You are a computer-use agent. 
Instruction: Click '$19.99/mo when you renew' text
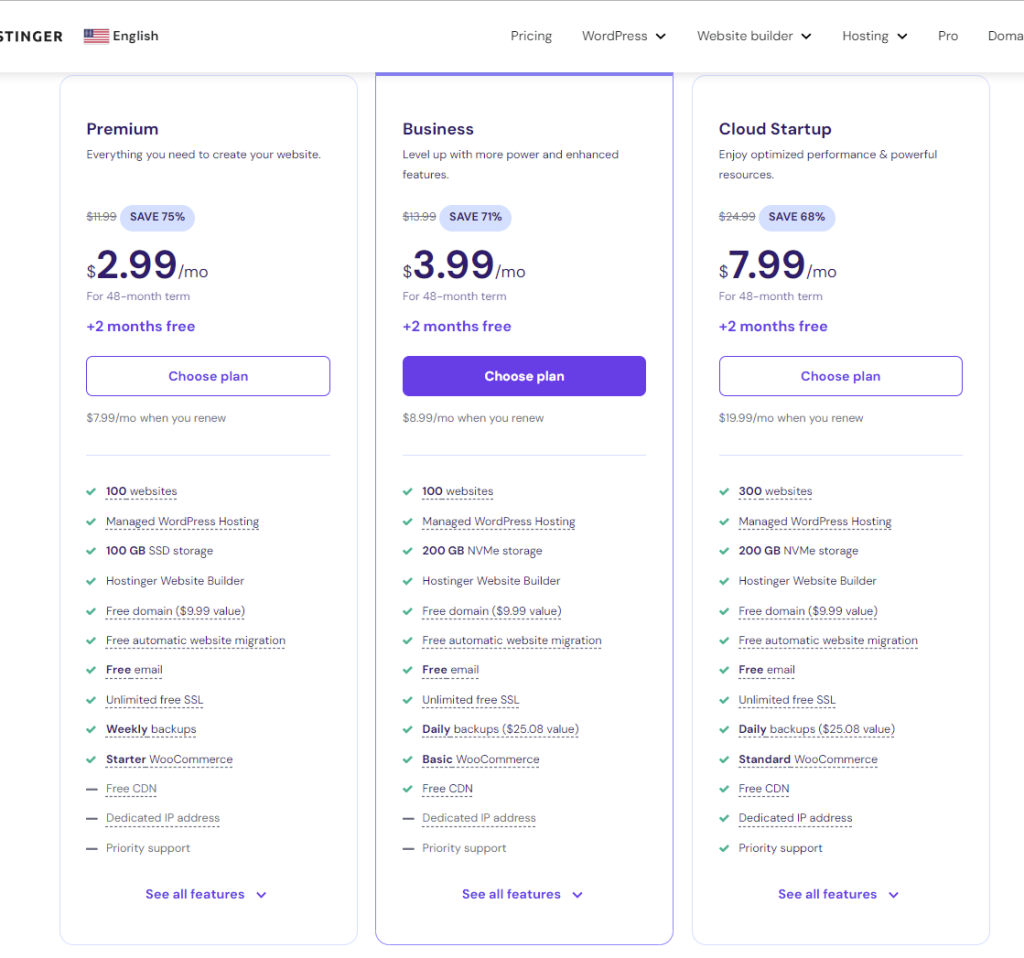pyautogui.click(x=791, y=418)
